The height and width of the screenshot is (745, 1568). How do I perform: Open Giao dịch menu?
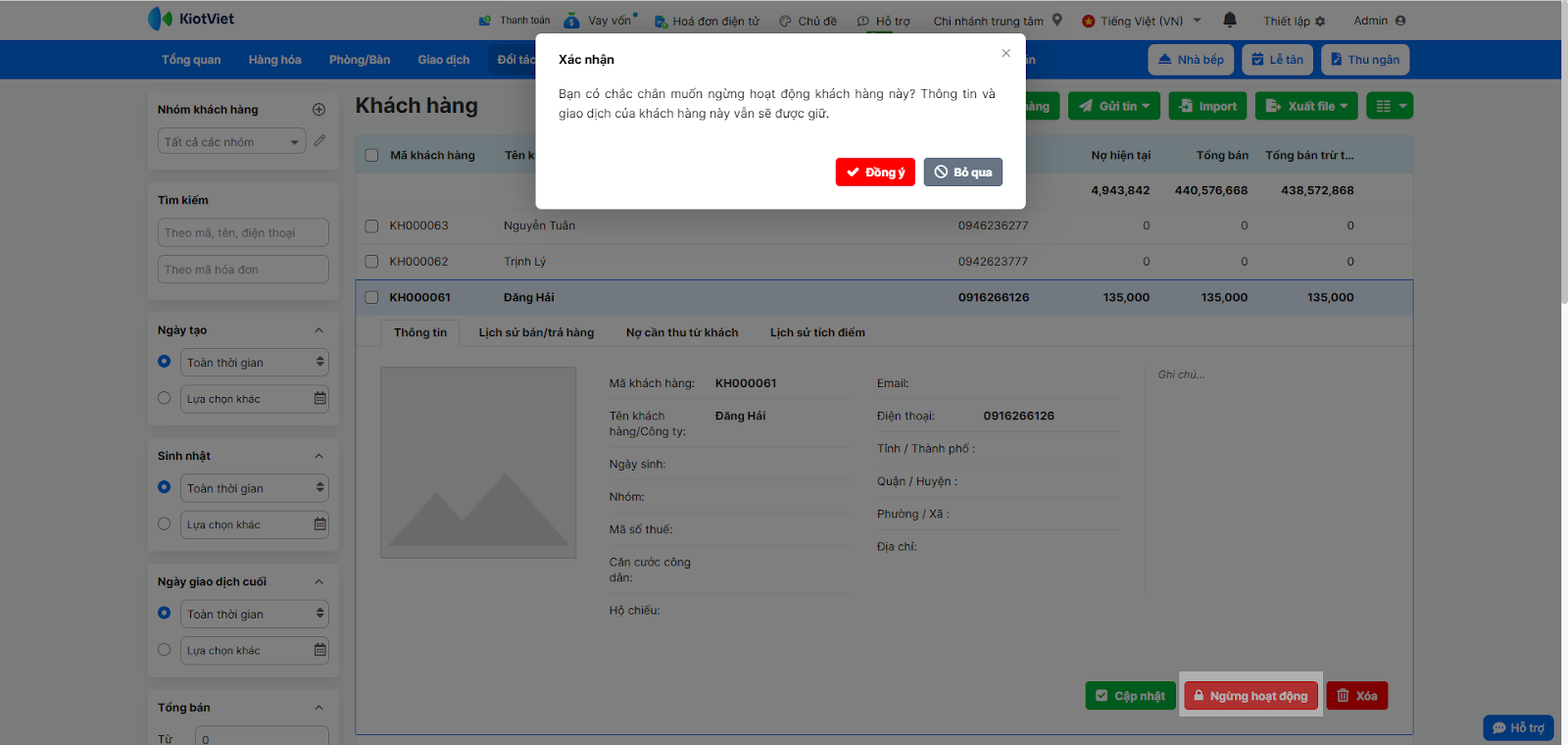tap(443, 60)
